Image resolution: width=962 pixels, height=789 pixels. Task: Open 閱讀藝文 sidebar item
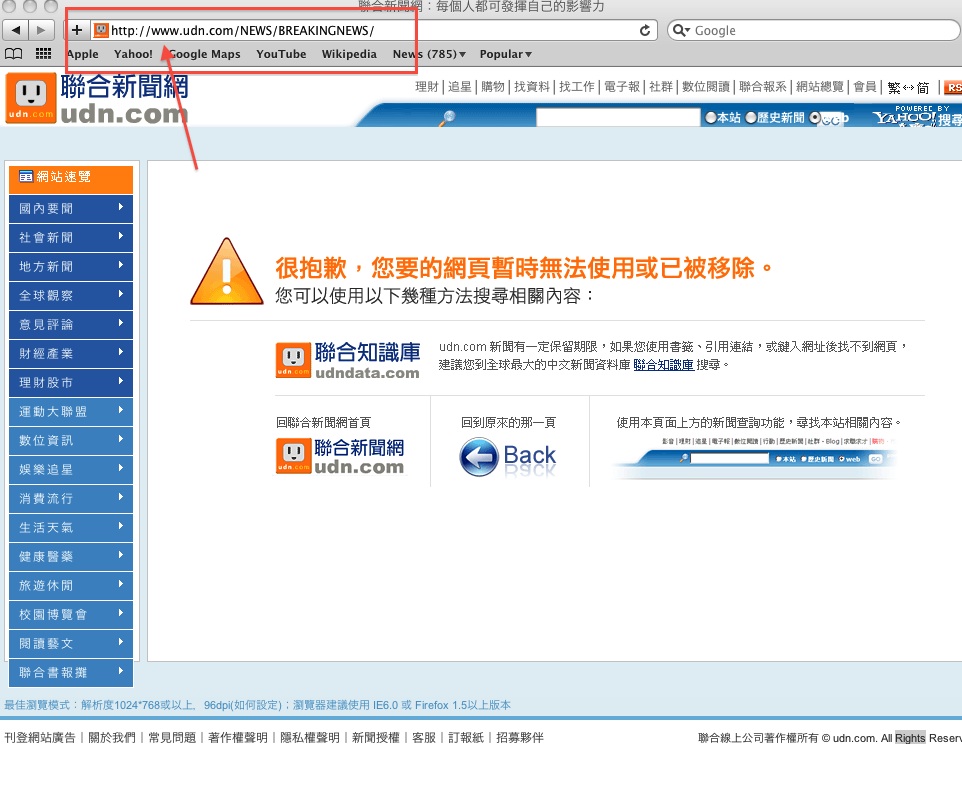(x=71, y=644)
